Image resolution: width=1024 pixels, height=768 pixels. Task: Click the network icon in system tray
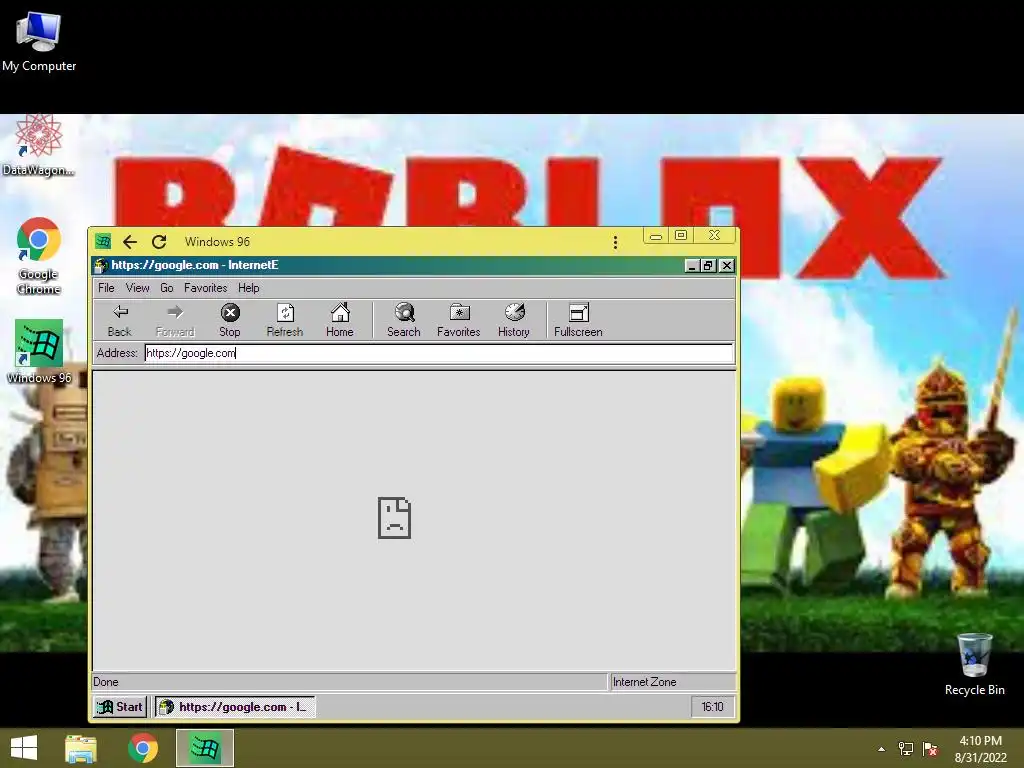pos(906,749)
